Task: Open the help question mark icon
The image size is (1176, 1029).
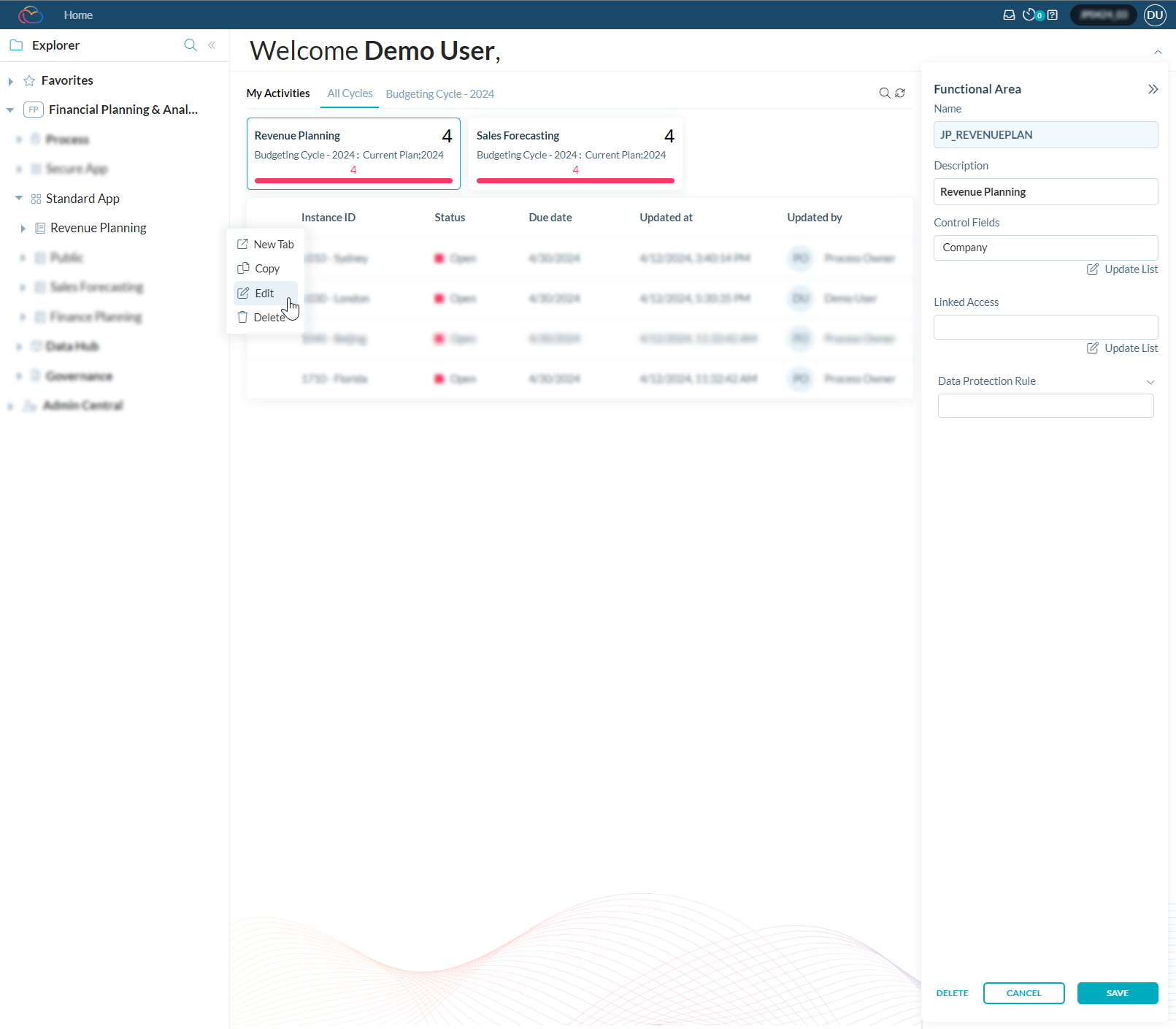Action: pos(1053,15)
